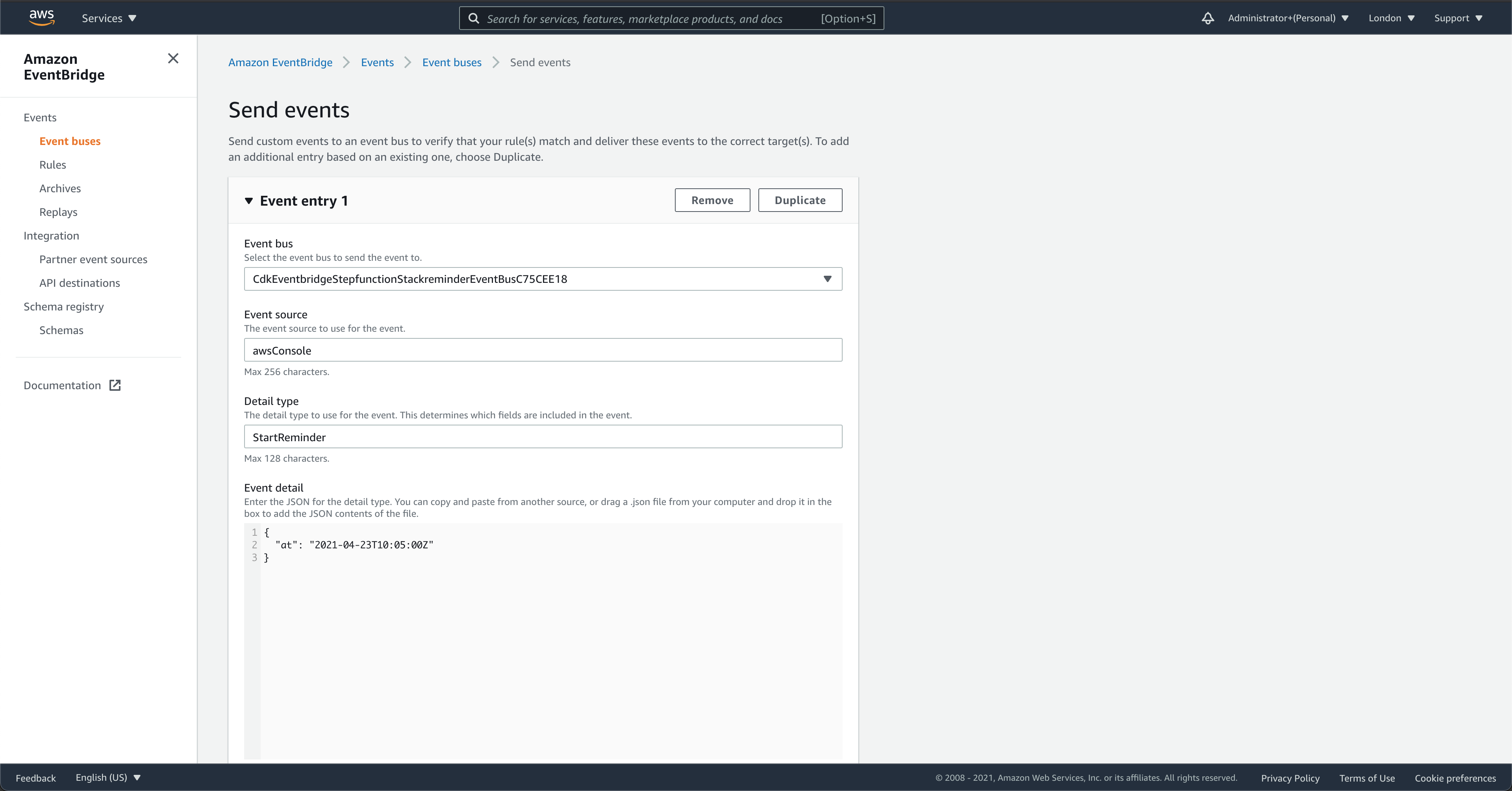Click the Detail type field
Screen dimensions: 1512x791
pyautogui.click(x=543, y=437)
